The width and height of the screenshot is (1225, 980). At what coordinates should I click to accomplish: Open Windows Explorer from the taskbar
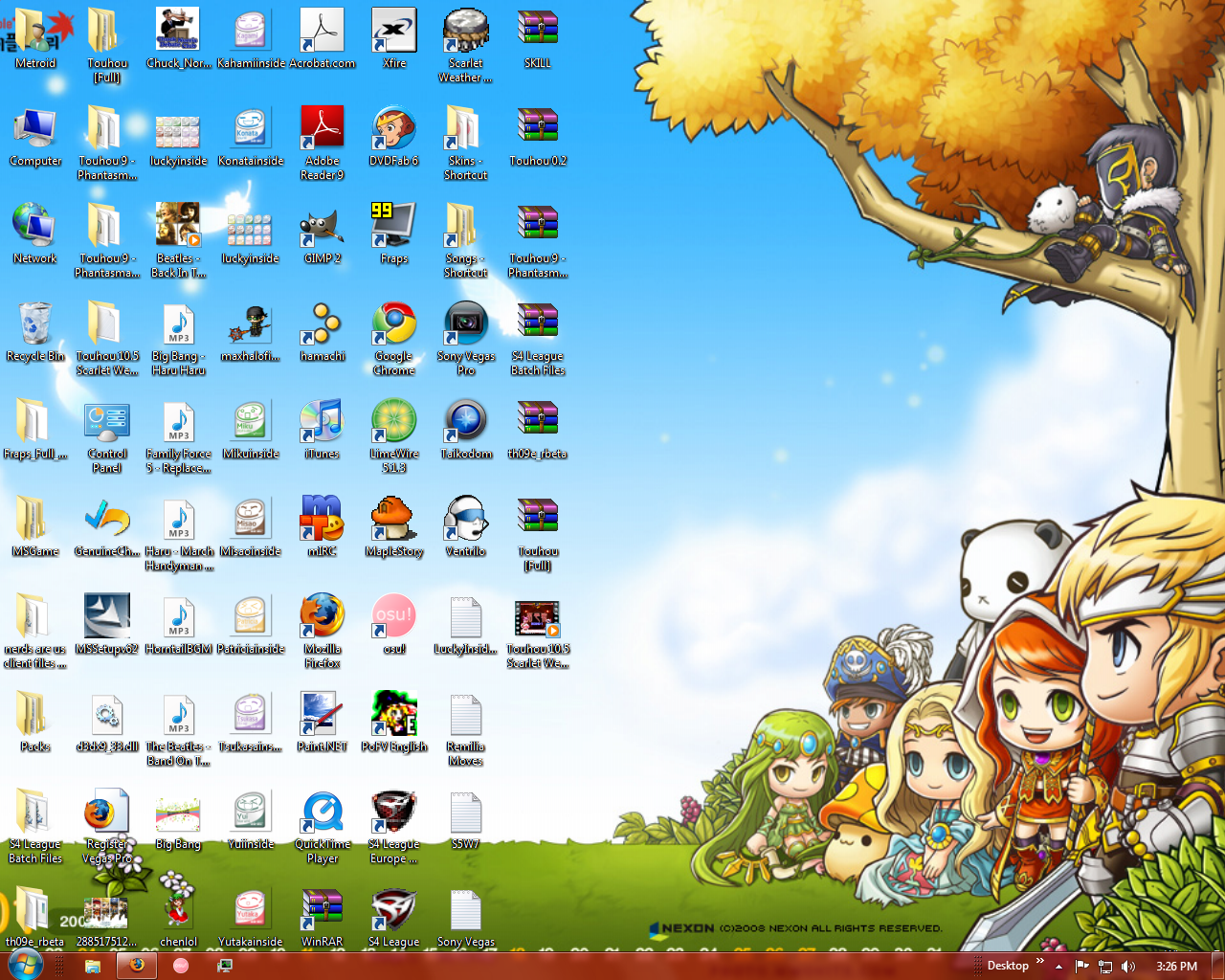(93, 966)
